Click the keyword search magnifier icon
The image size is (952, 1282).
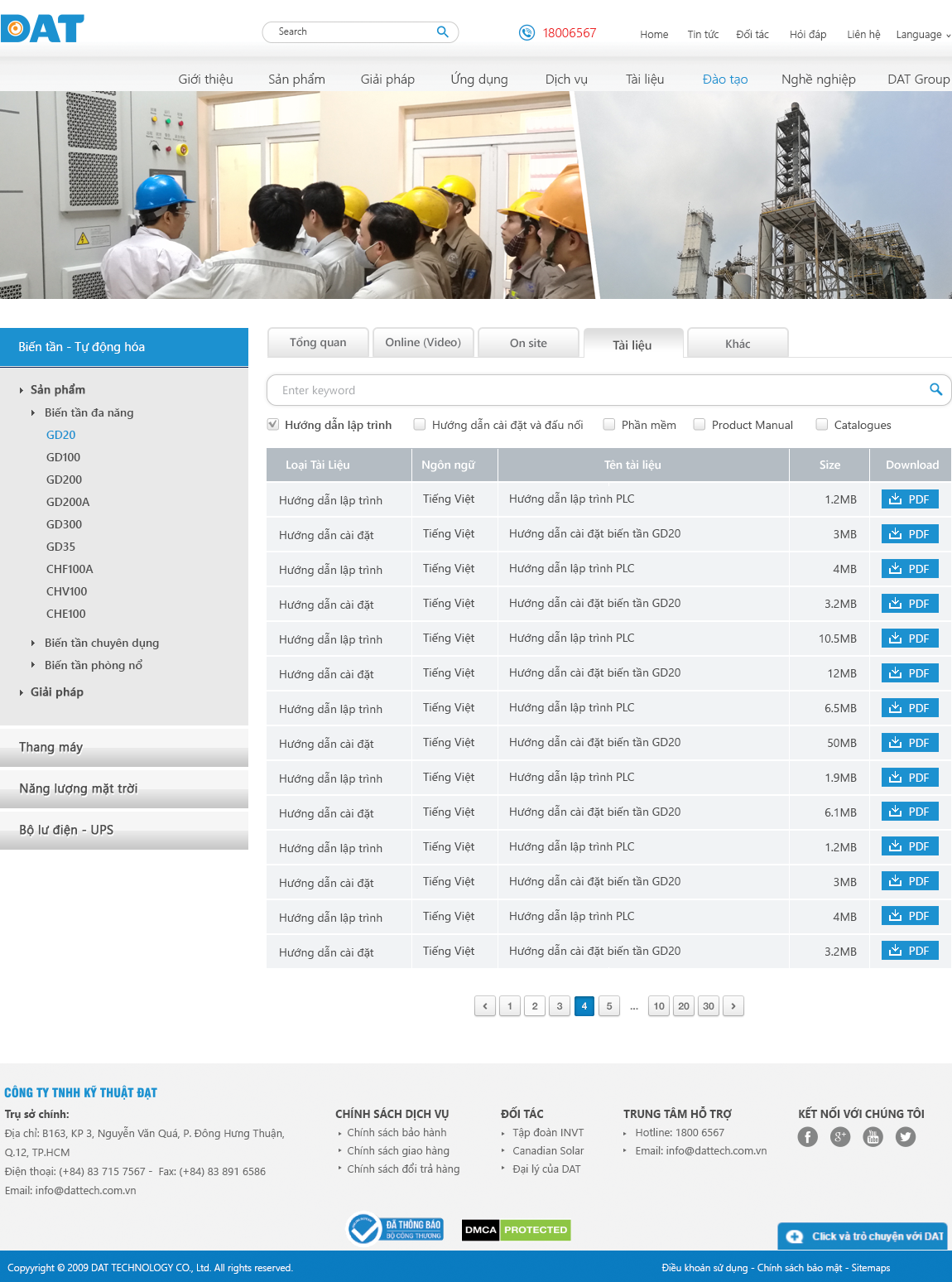pyautogui.click(x=935, y=390)
